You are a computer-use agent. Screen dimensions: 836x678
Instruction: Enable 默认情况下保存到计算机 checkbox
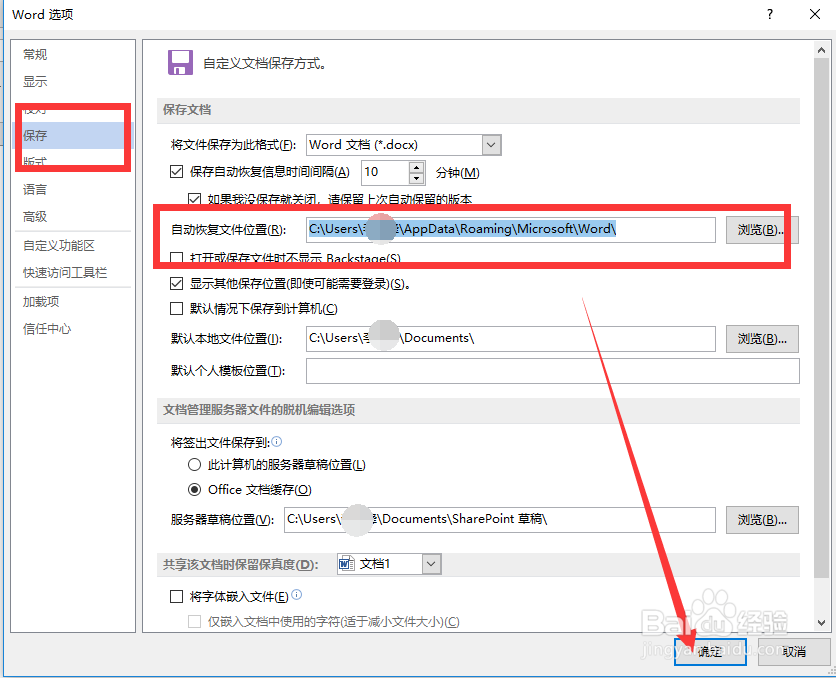tap(176, 308)
